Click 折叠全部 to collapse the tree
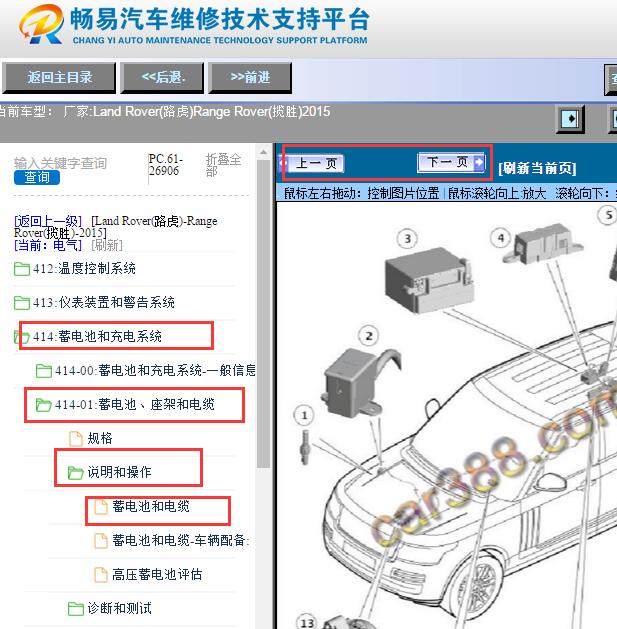This screenshot has height=629, width=617. [x=223, y=165]
